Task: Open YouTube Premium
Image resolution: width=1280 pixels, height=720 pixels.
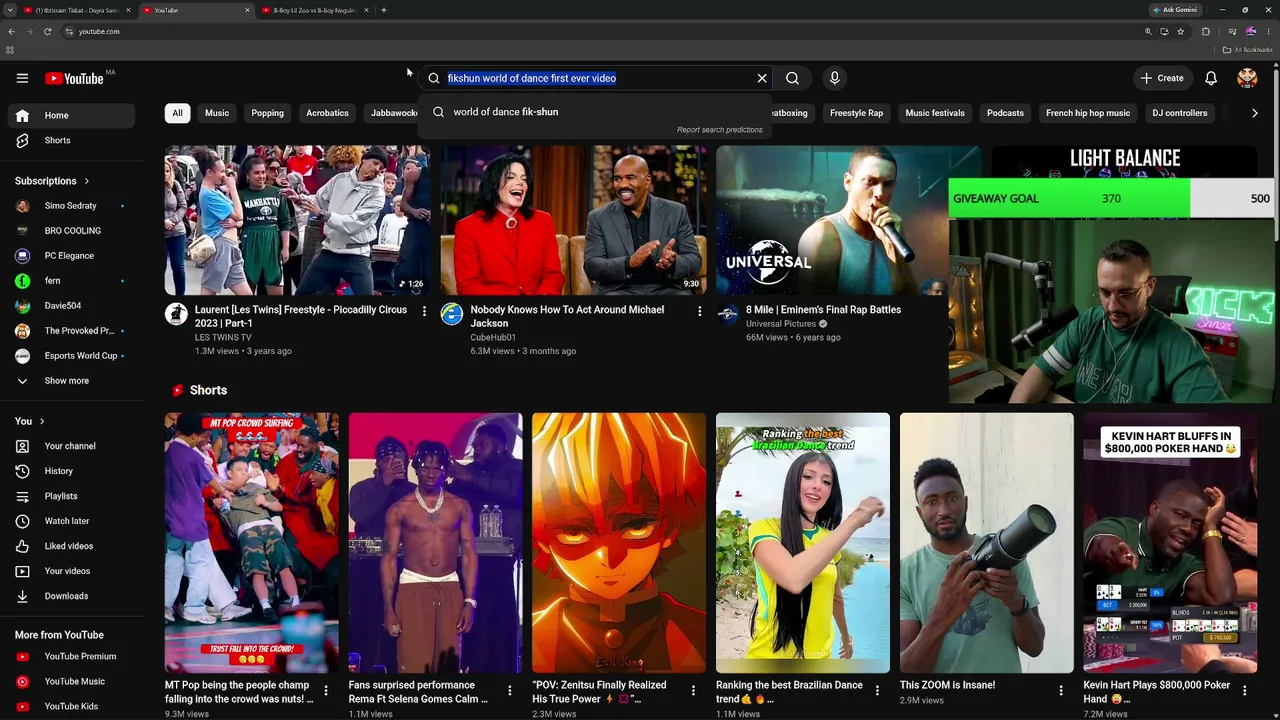Action: [x=71, y=656]
